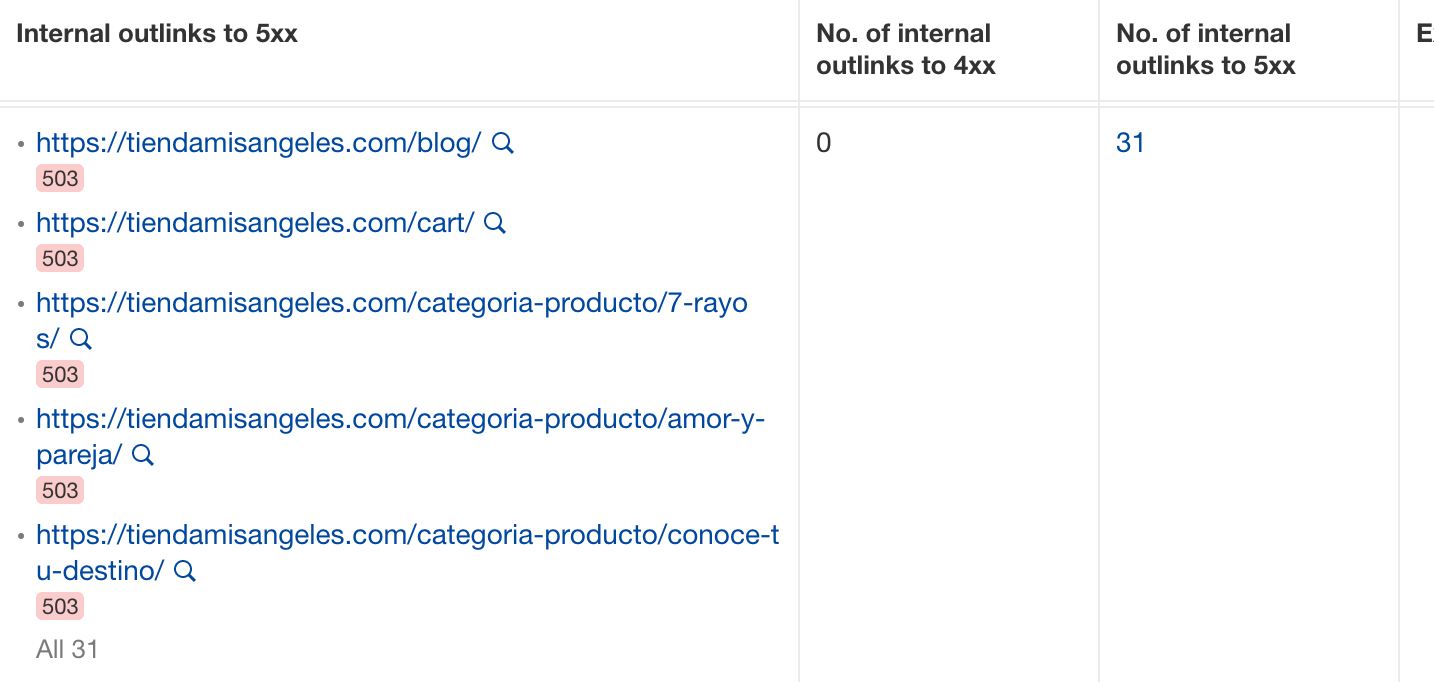Click magnifier icon next to /blog/ URL
Viewport: 1434px width, 682px height.
point(503,143)
